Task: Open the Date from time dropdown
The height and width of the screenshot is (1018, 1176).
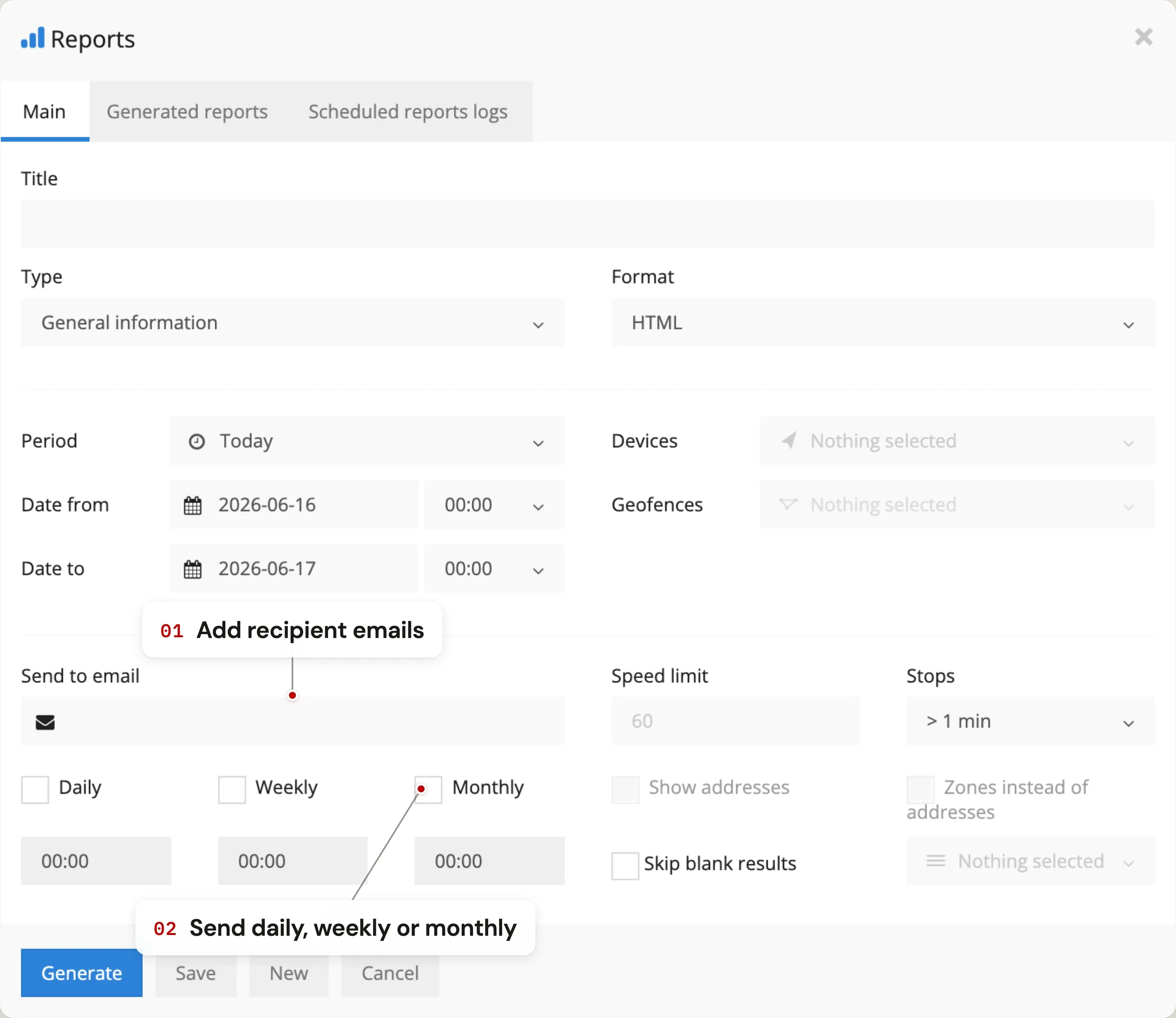Action: (x=494, y=504)
